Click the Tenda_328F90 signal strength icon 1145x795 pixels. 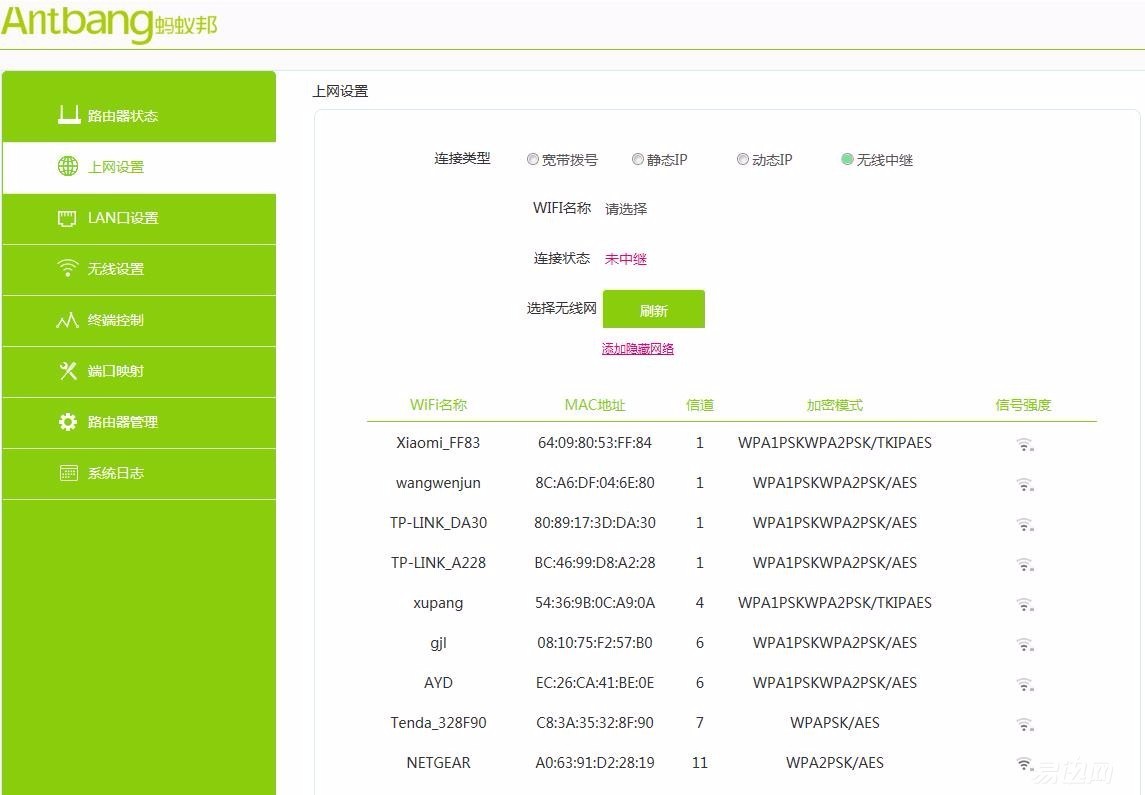click(1024, 723)
